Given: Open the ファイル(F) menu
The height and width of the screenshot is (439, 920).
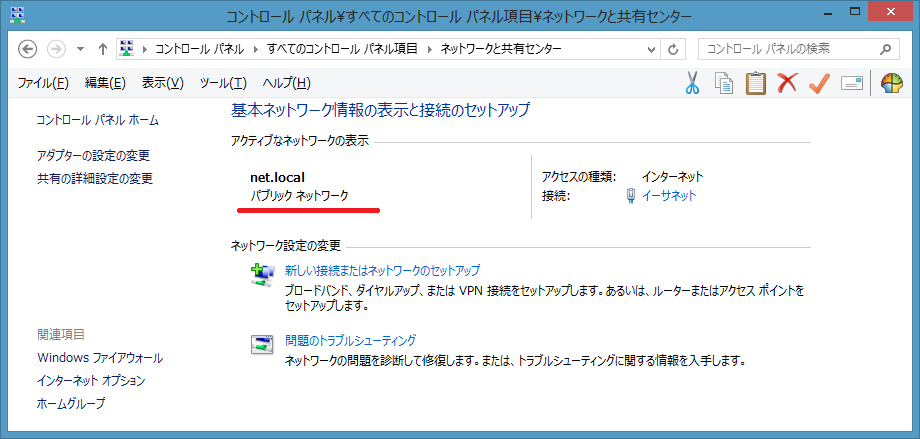Looking at the screenshot, I should [43, 83].
